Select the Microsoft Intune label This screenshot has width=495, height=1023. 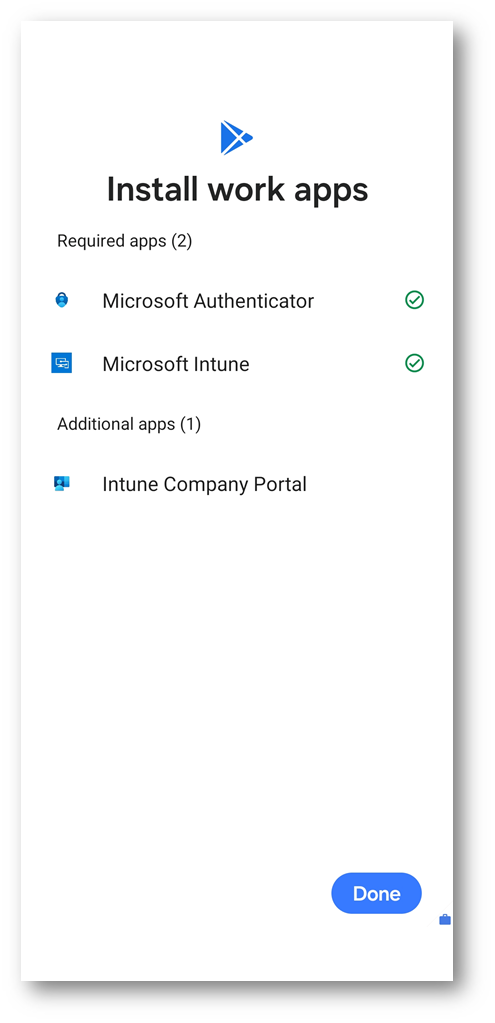click(x=176, y=363)
